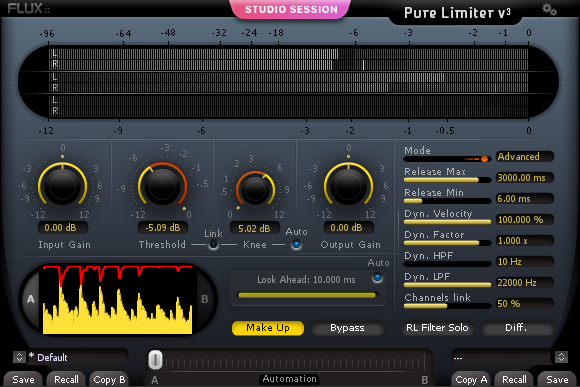This screenshot has height=387, width=580.
Task: Click the Release Min slider
Action: (448, 201)
